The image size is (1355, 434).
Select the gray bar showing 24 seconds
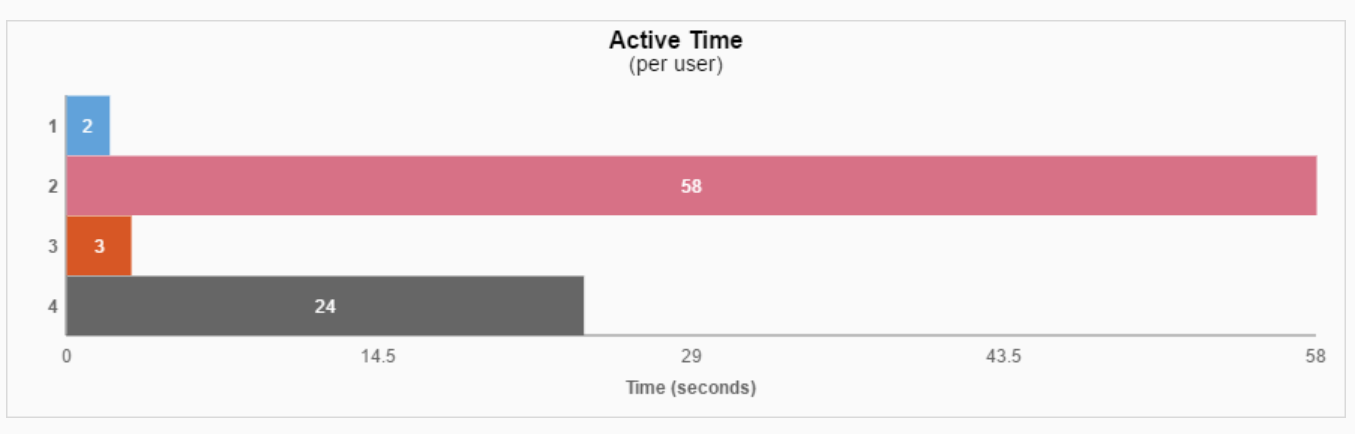tap(325, 306)
